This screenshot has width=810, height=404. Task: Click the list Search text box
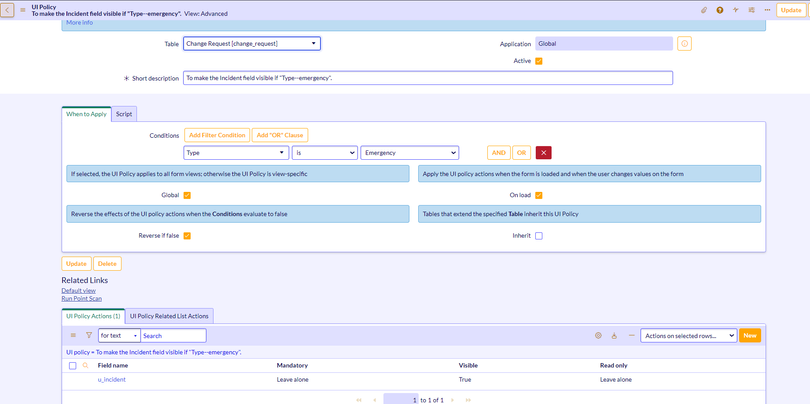[x=173, y=335]
